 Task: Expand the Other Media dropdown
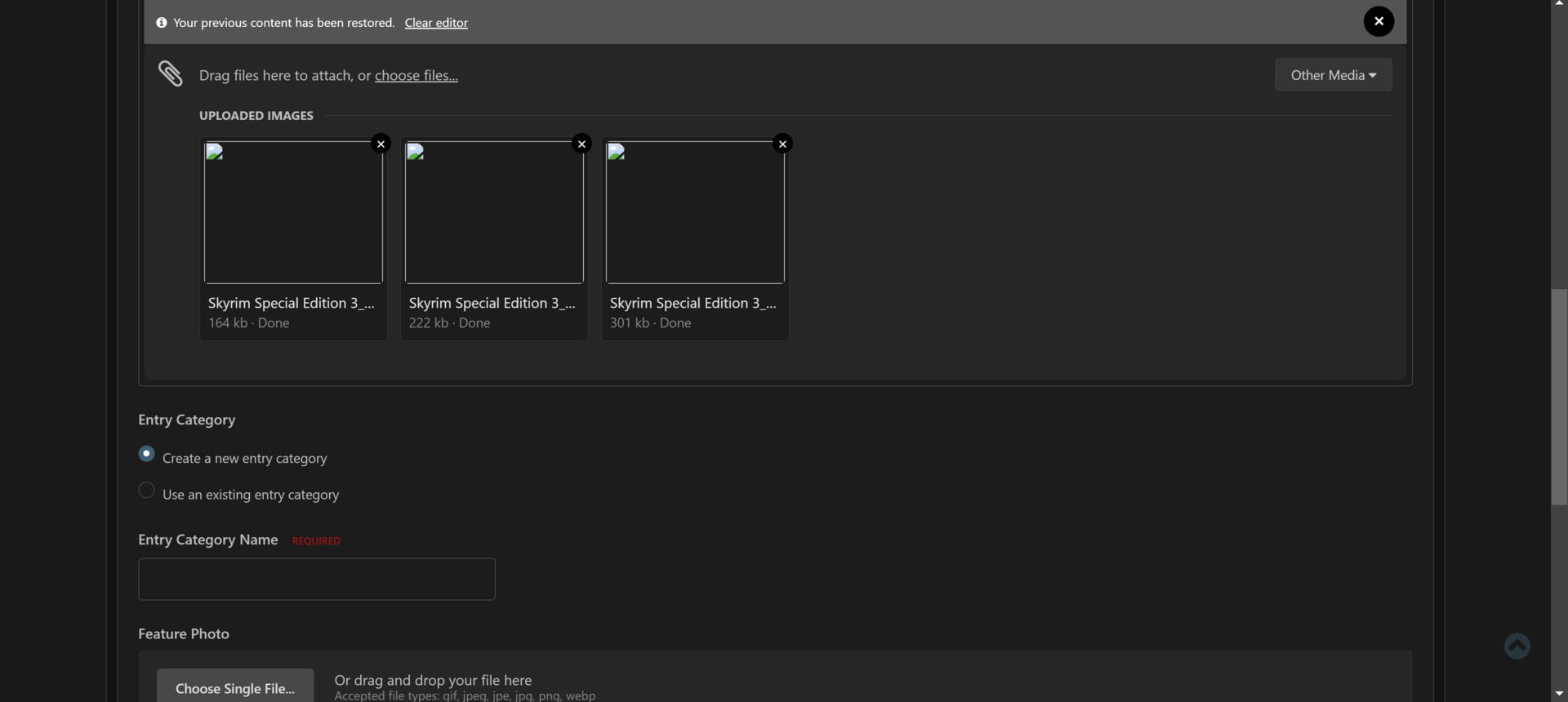coord(1334,75)
